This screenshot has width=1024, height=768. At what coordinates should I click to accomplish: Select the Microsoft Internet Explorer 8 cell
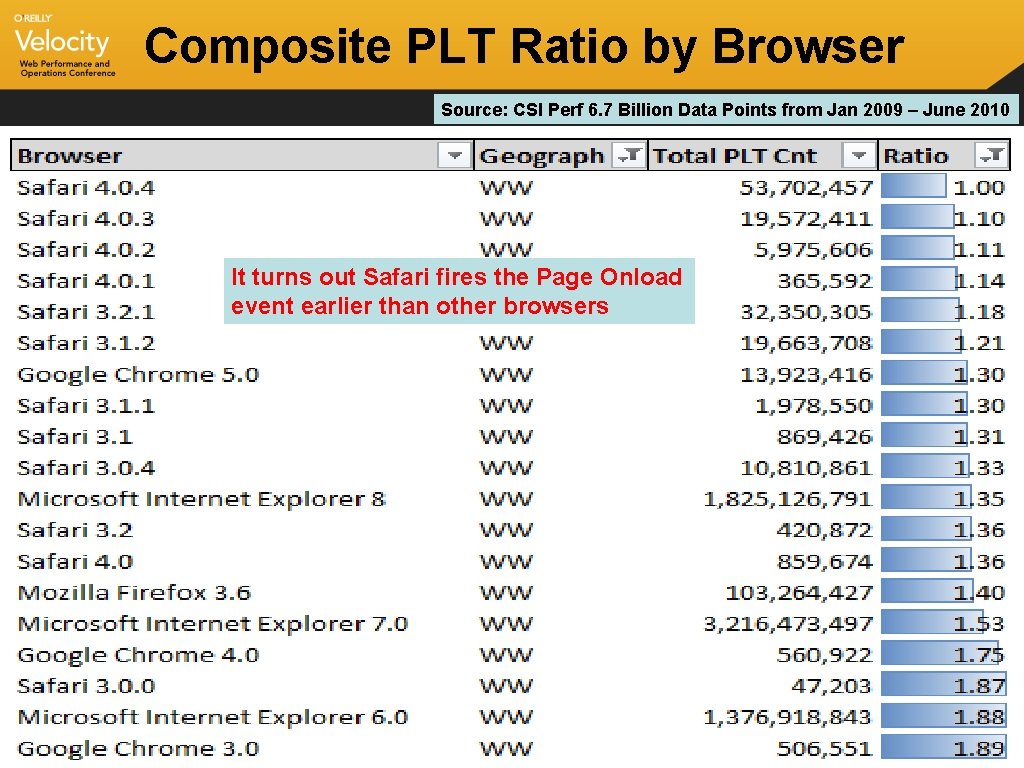tap(201, 500)
